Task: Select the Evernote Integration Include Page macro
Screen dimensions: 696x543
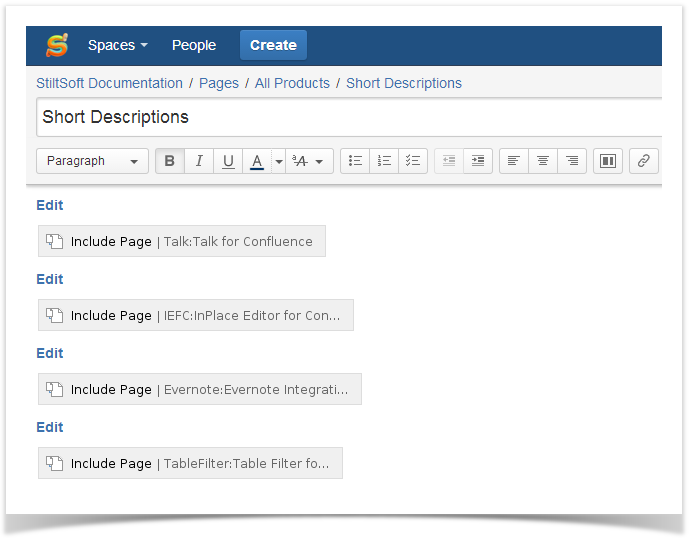Action: tap(200, 389)
